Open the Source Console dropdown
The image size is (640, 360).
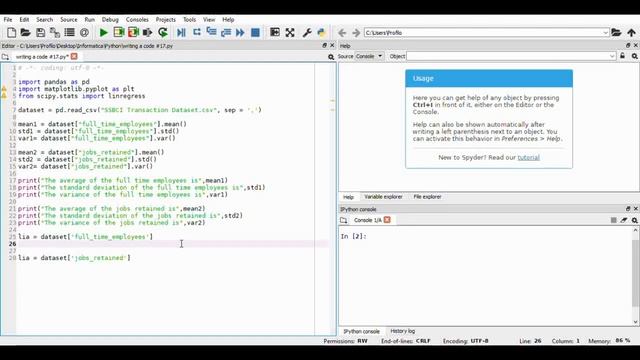pyautogui.click(x=369, y=56)
